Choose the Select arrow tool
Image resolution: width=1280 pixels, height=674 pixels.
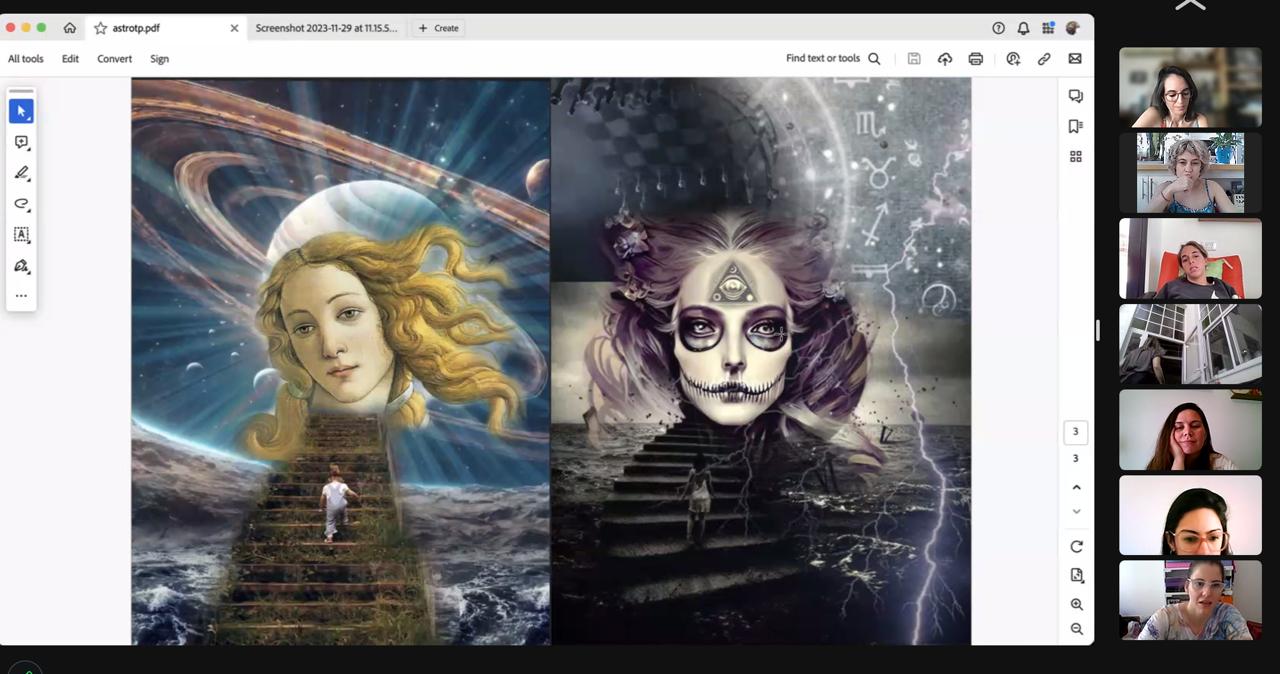21,111
